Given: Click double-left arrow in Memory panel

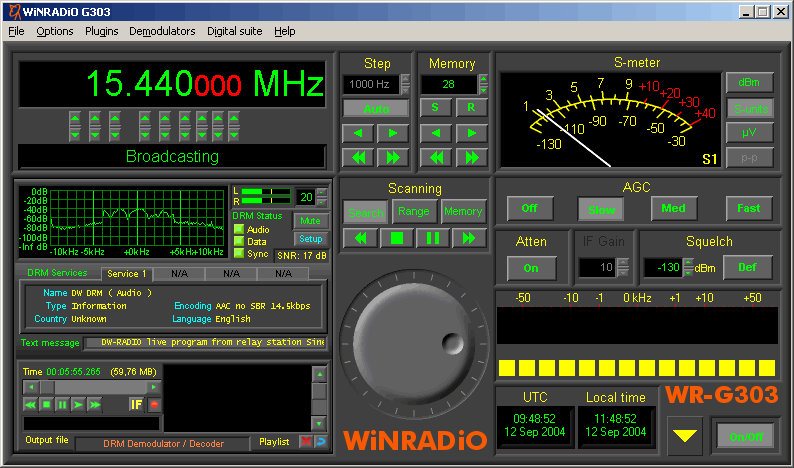Looking at the screenshot, I should coord(436,158).
